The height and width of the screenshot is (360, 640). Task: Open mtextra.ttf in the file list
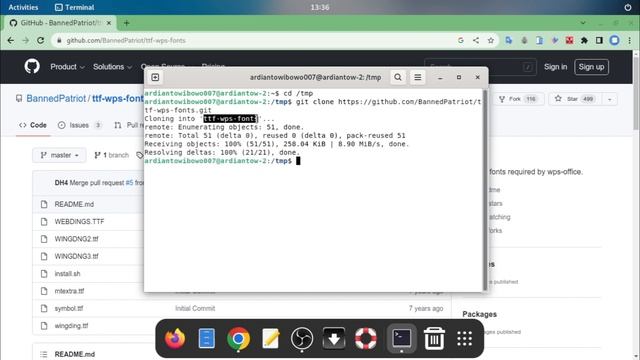tap(69, 291)
